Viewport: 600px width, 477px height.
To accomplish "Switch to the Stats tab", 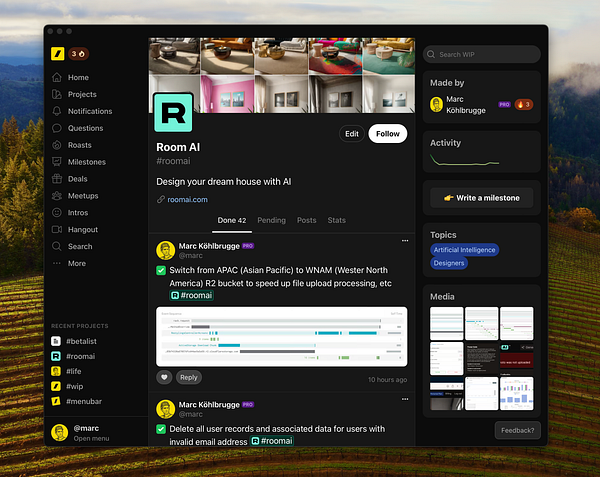I will coord(336,220).
